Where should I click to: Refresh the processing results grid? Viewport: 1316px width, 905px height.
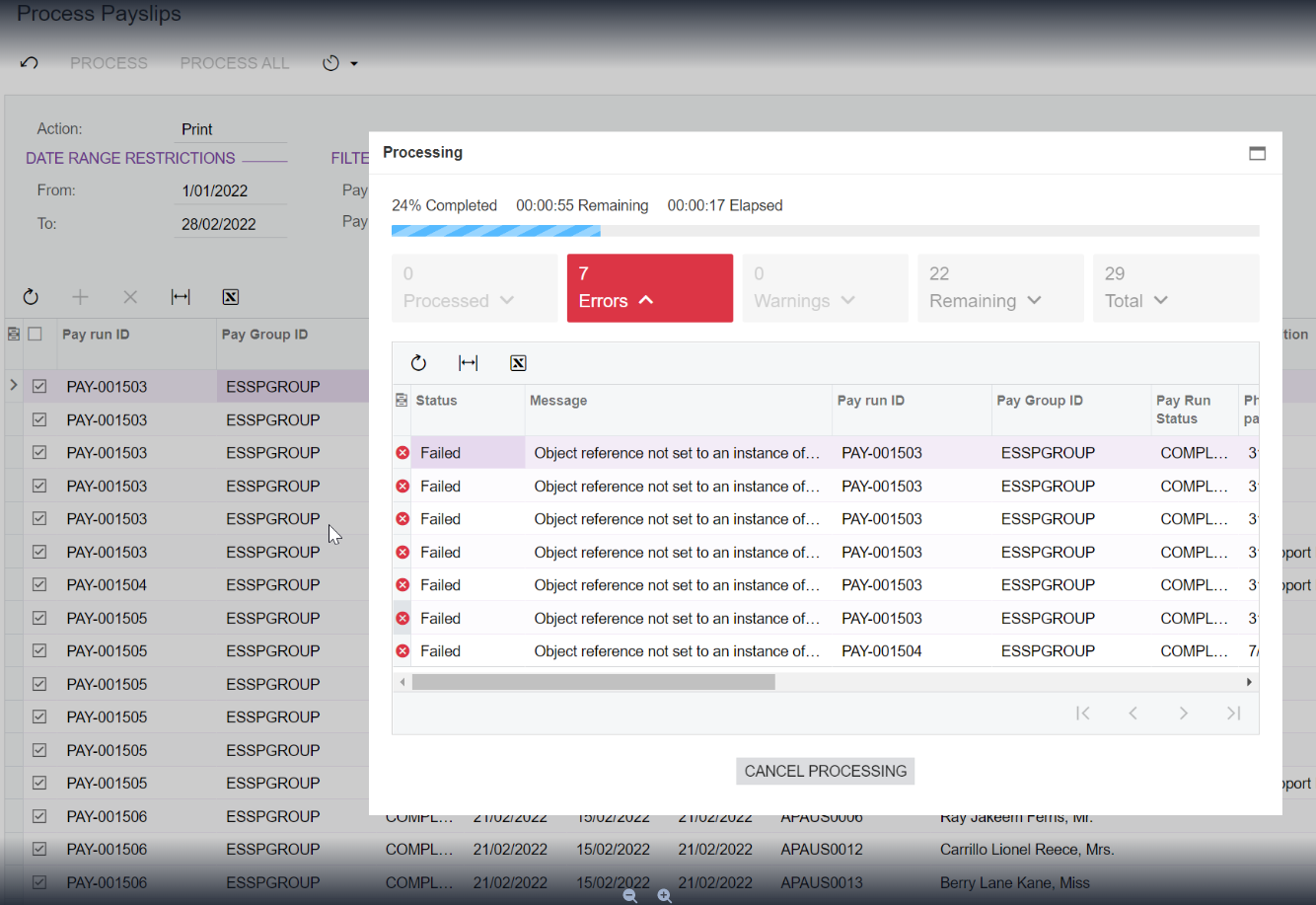[x=418, y=362]
